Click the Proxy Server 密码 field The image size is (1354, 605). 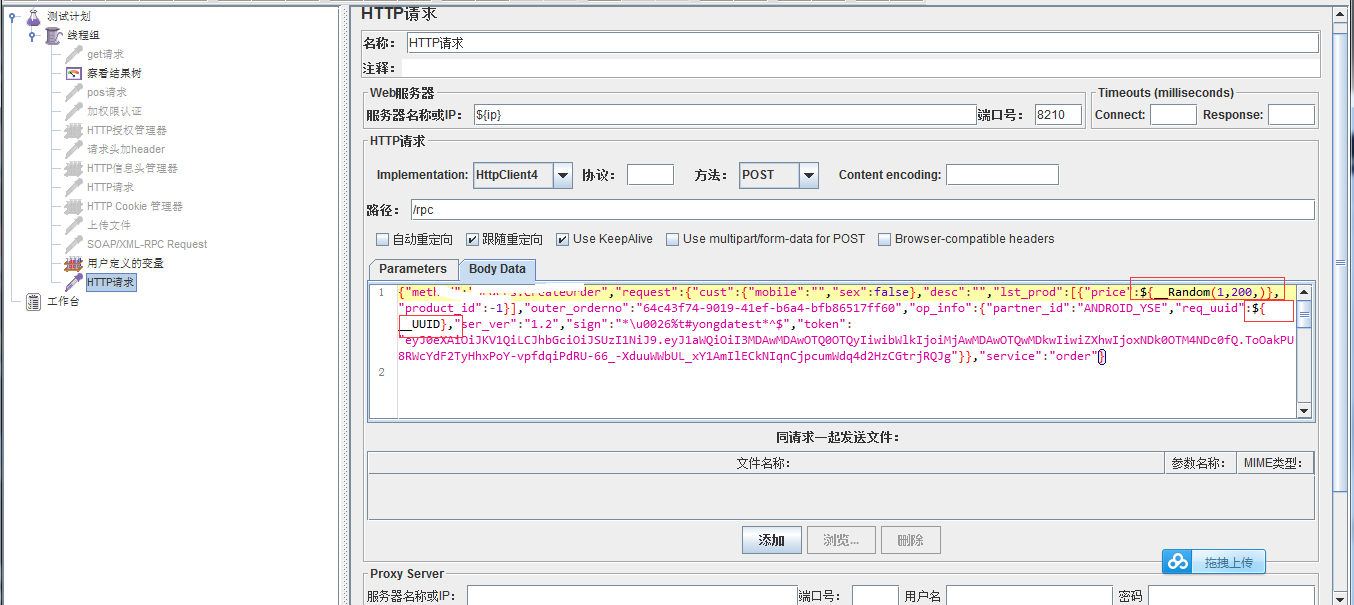(x=1232, y=596)
